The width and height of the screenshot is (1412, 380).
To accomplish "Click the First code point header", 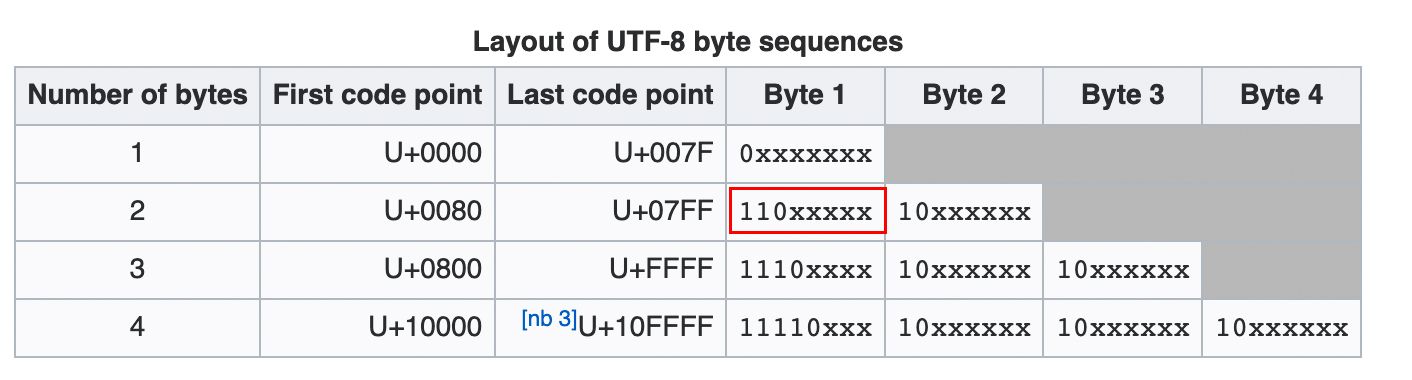I will [378, 96].
